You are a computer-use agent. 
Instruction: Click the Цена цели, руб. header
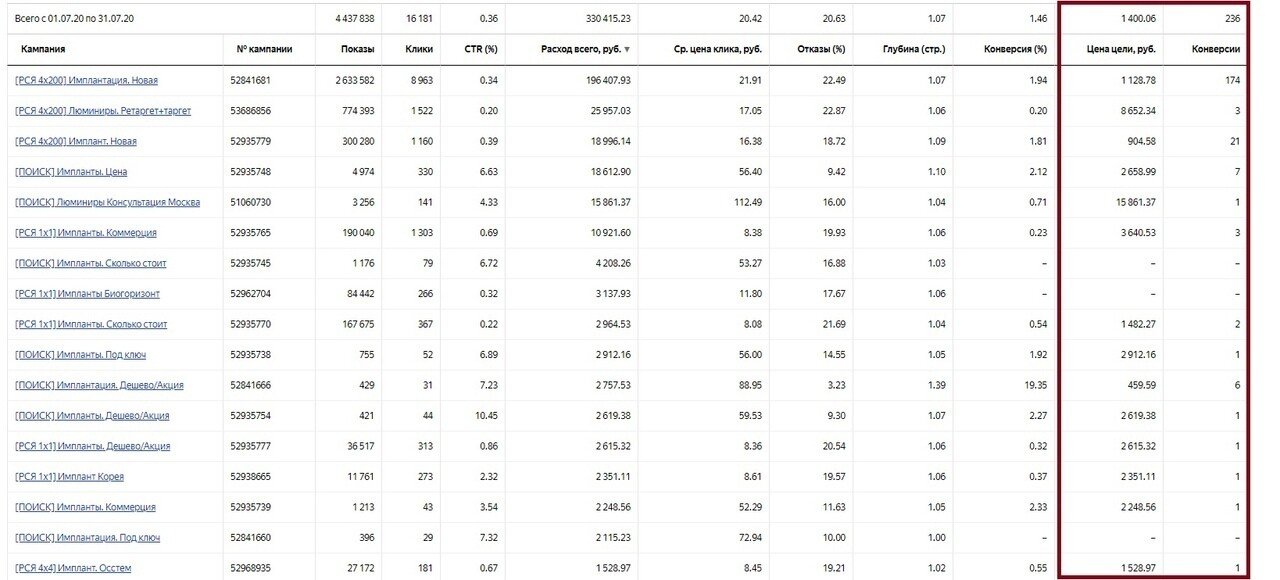coord(1121,49)
